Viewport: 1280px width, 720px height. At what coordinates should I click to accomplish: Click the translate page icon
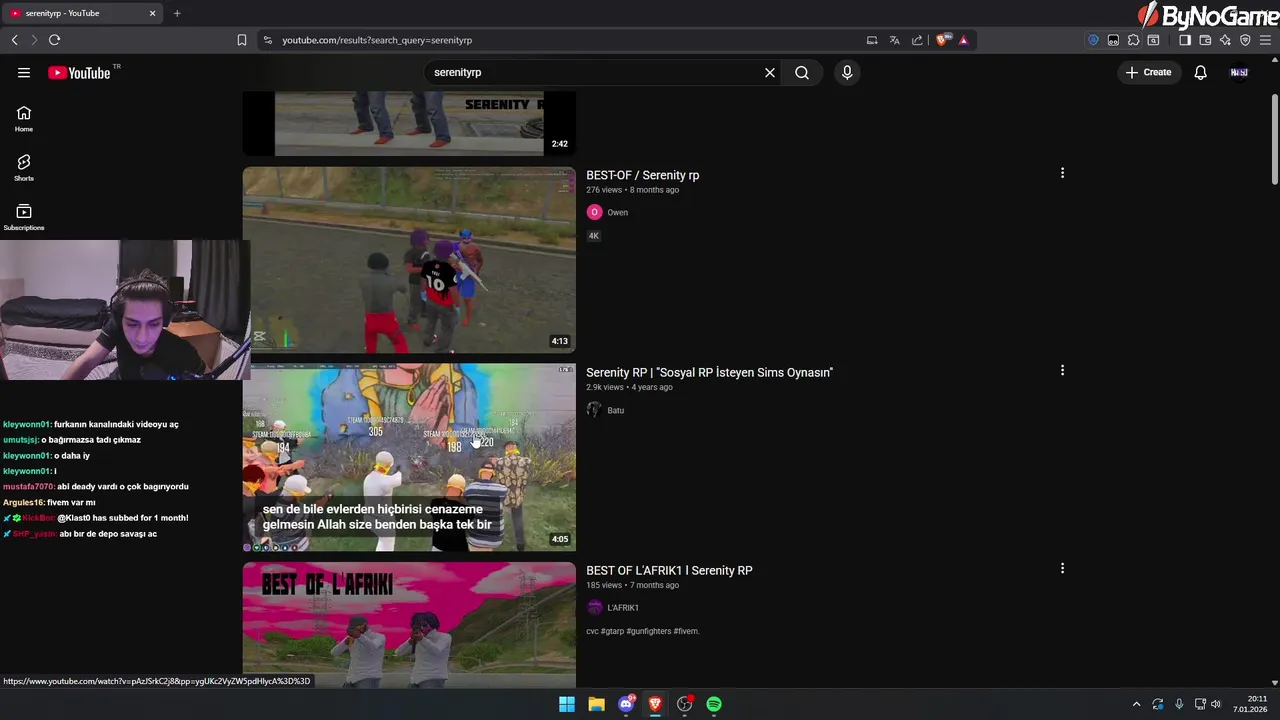(x=894, y=40)
